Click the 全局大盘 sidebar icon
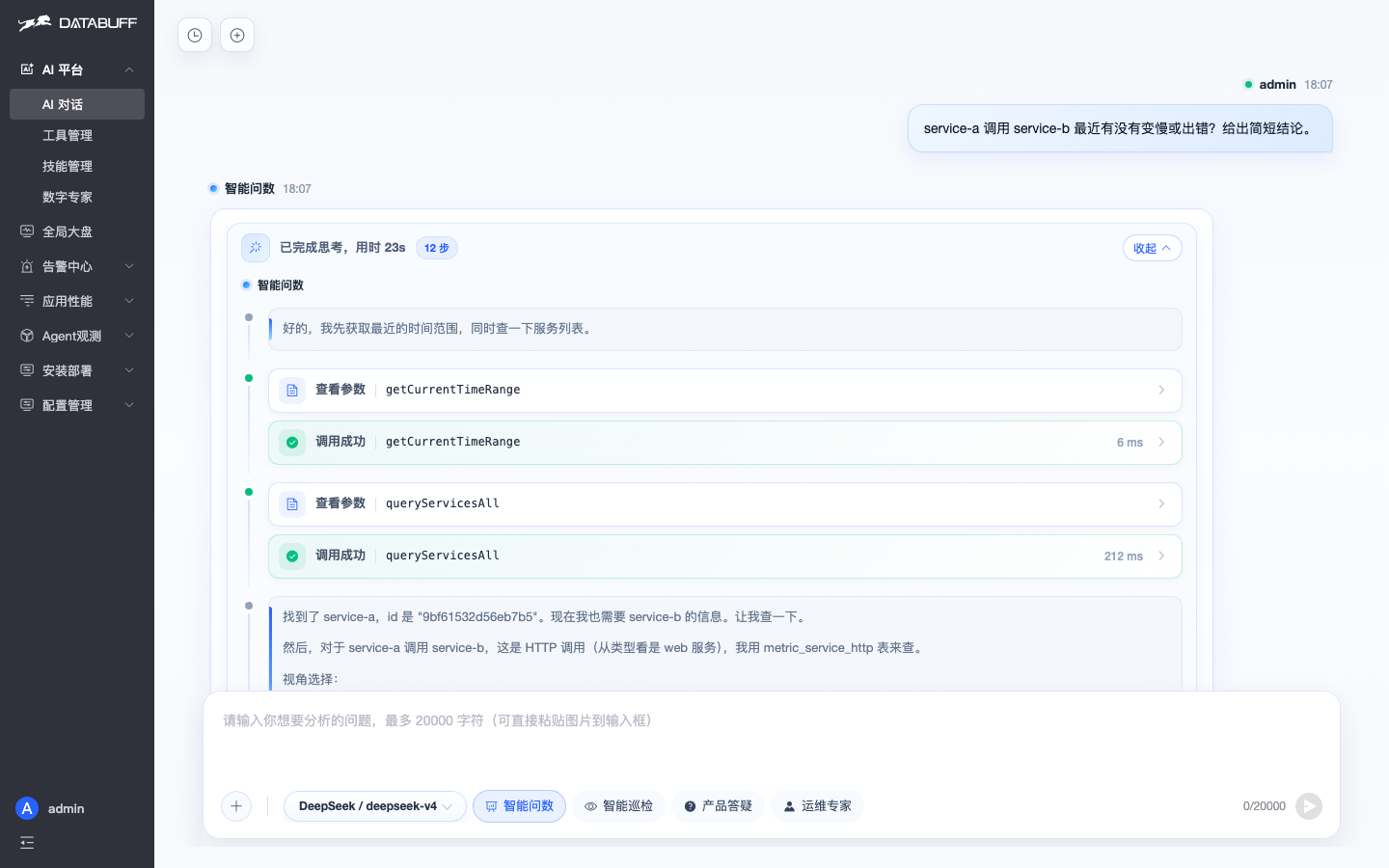The height and width of the screenshot is (868, 1389). pyautogui.click(x=27, y=231)
